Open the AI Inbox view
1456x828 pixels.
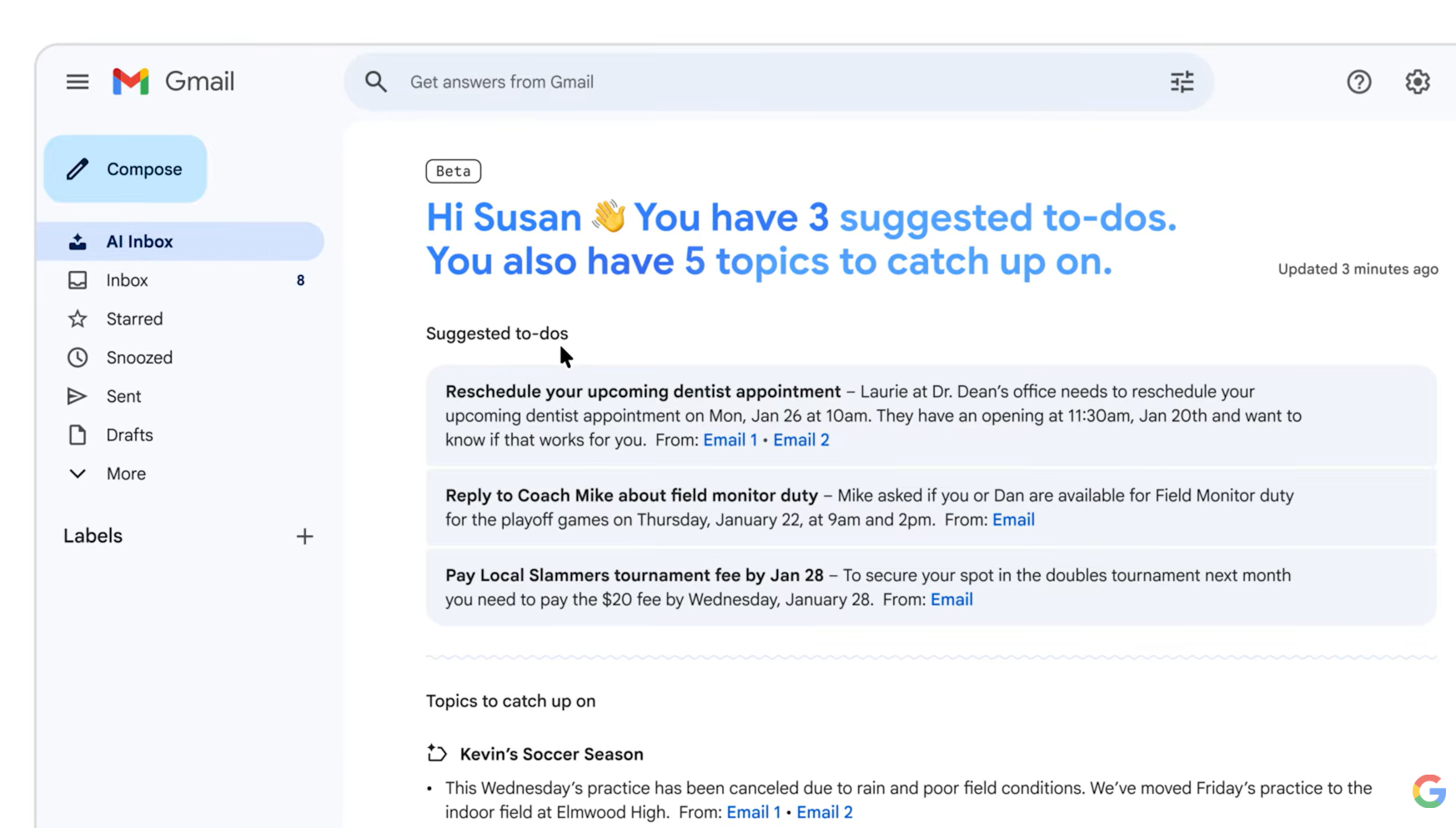coord(139,242)
